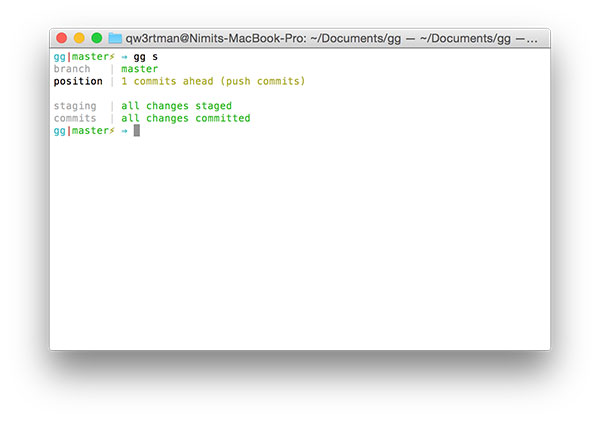Minimize the terminal with the yellow button
Viewport: 600px width, 421px height.
point(79,38)
